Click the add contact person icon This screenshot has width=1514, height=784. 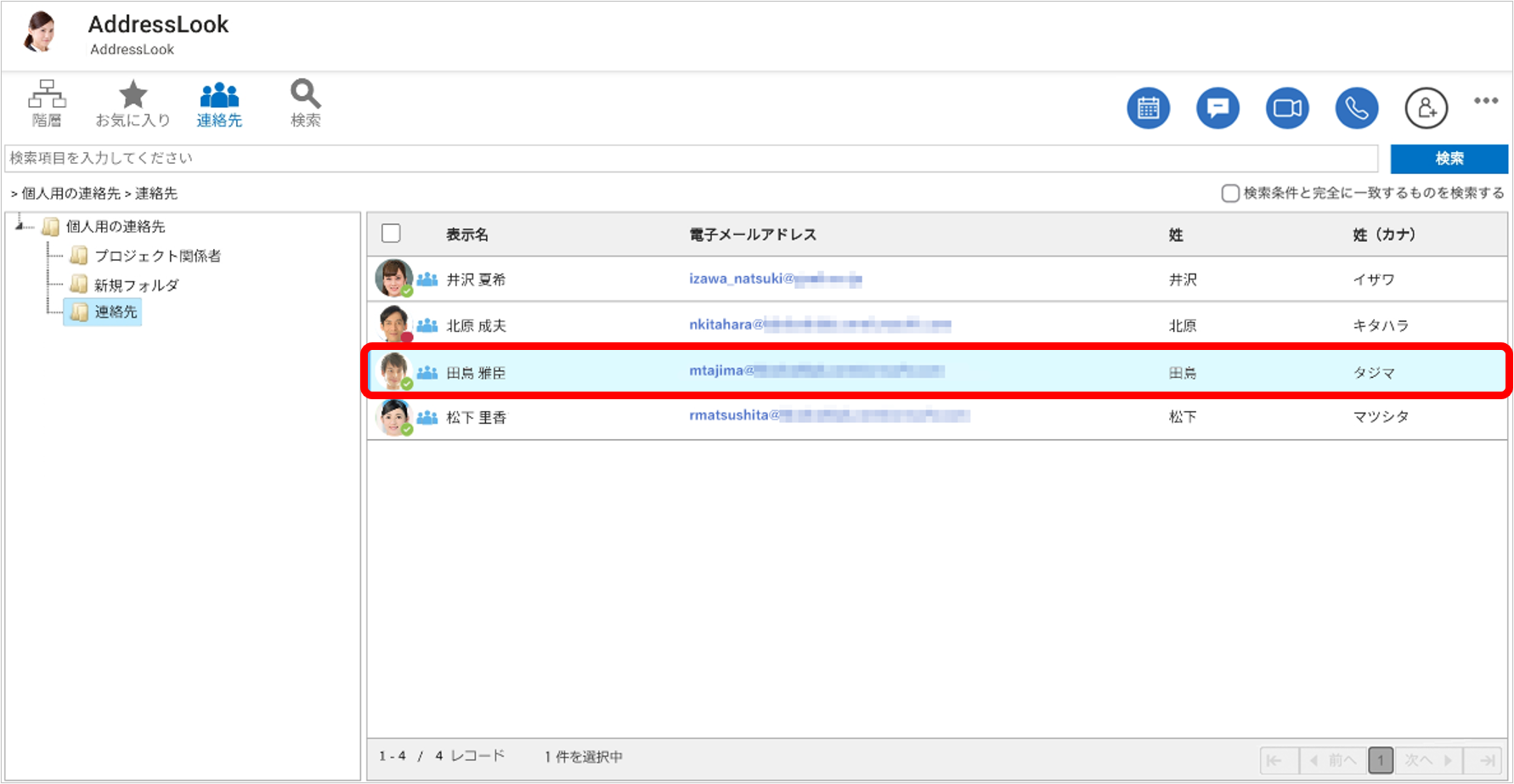1426,109
